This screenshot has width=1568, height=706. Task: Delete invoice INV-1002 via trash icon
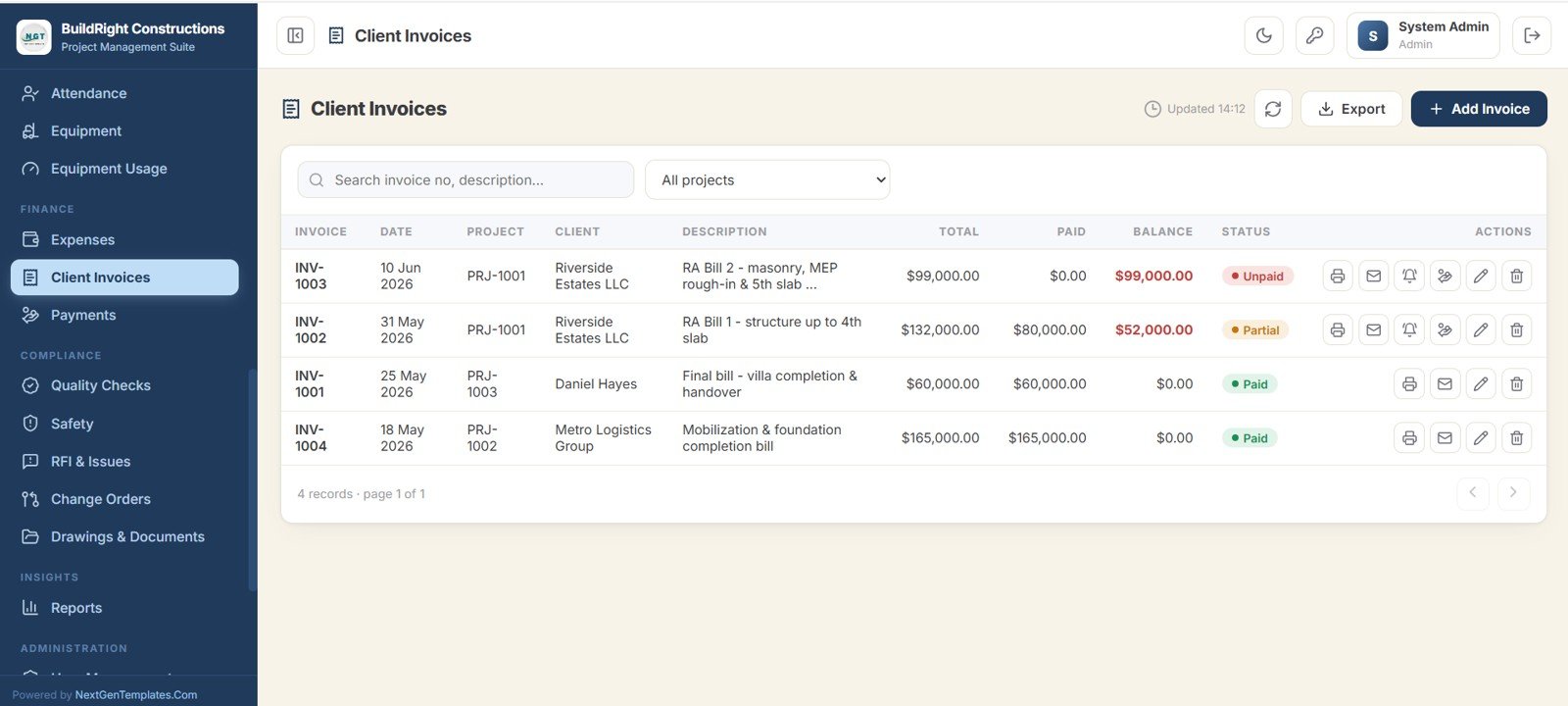[1517, 330]
